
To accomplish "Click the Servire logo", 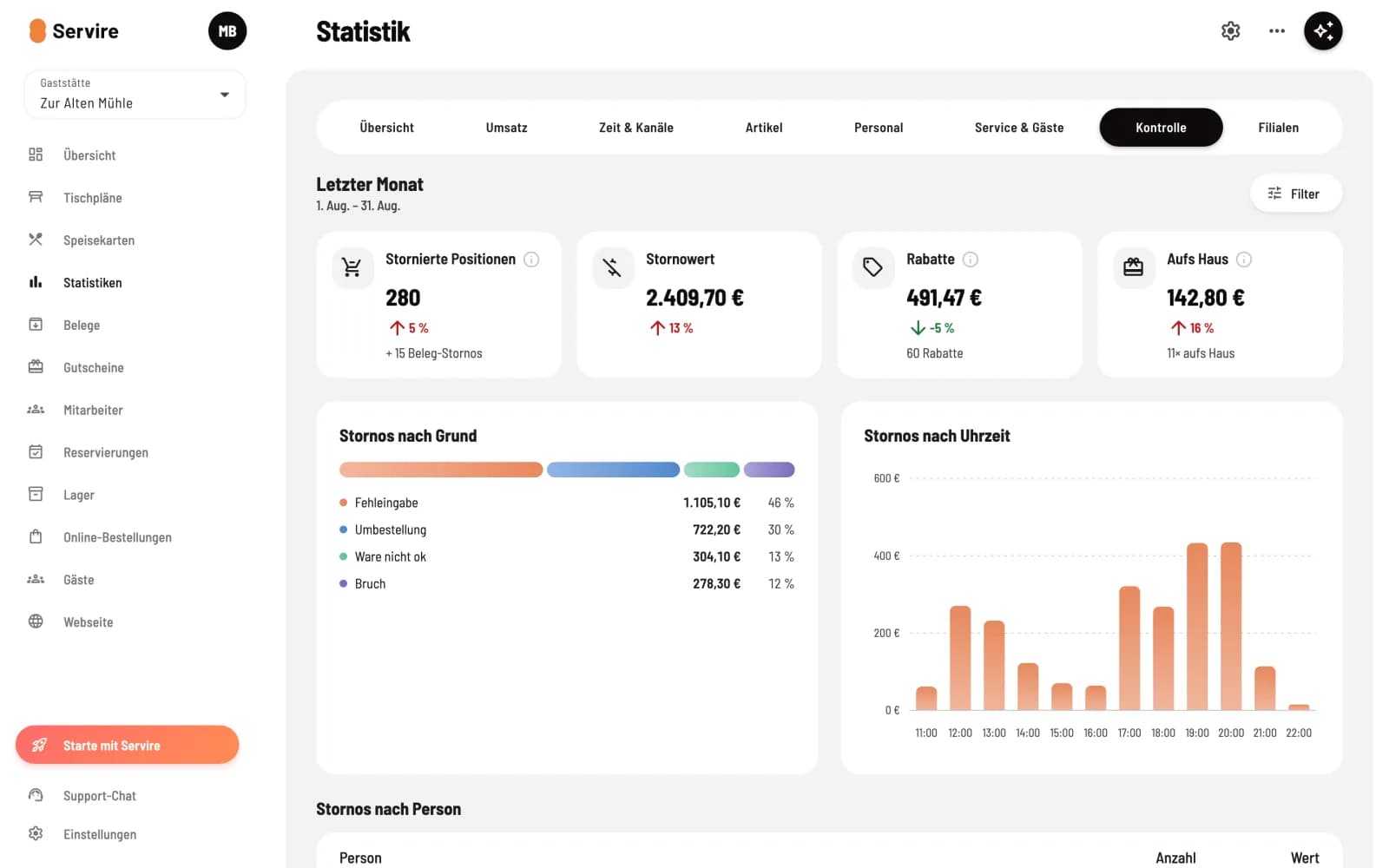I will 75,31.
